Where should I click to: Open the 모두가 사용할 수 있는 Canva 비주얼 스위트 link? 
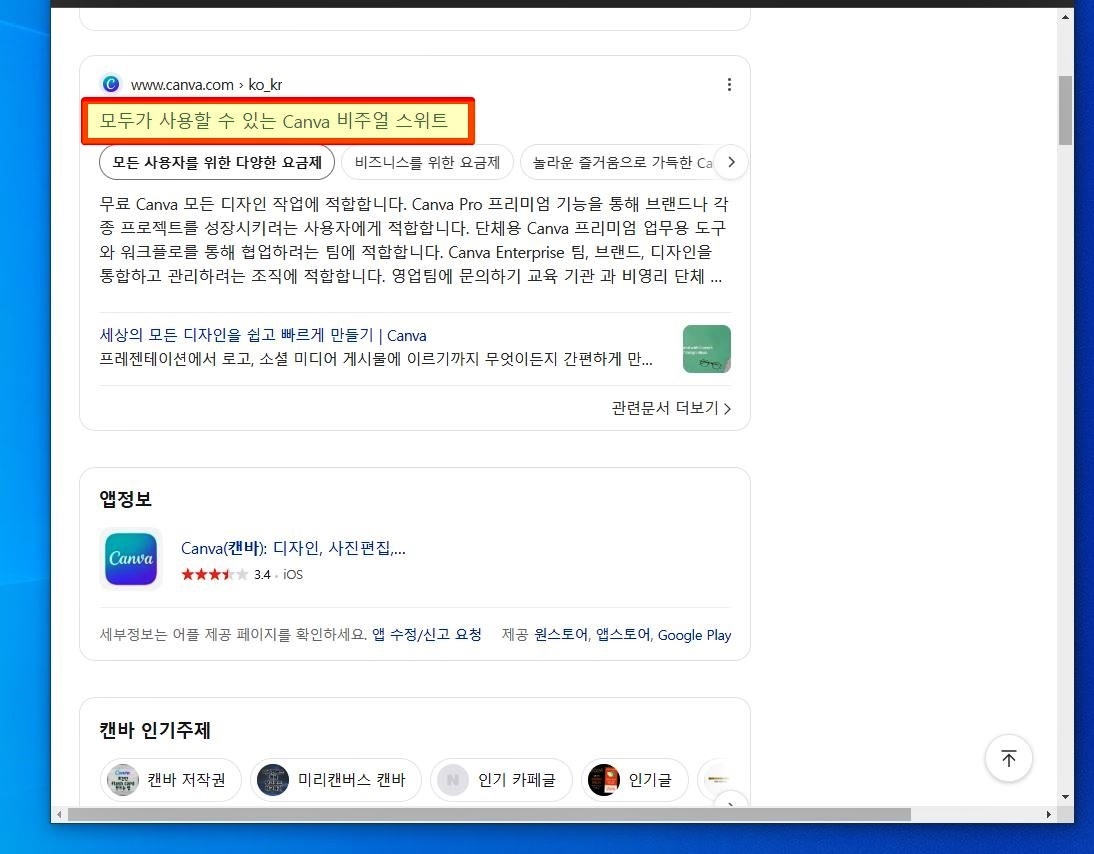coord(274,121)
